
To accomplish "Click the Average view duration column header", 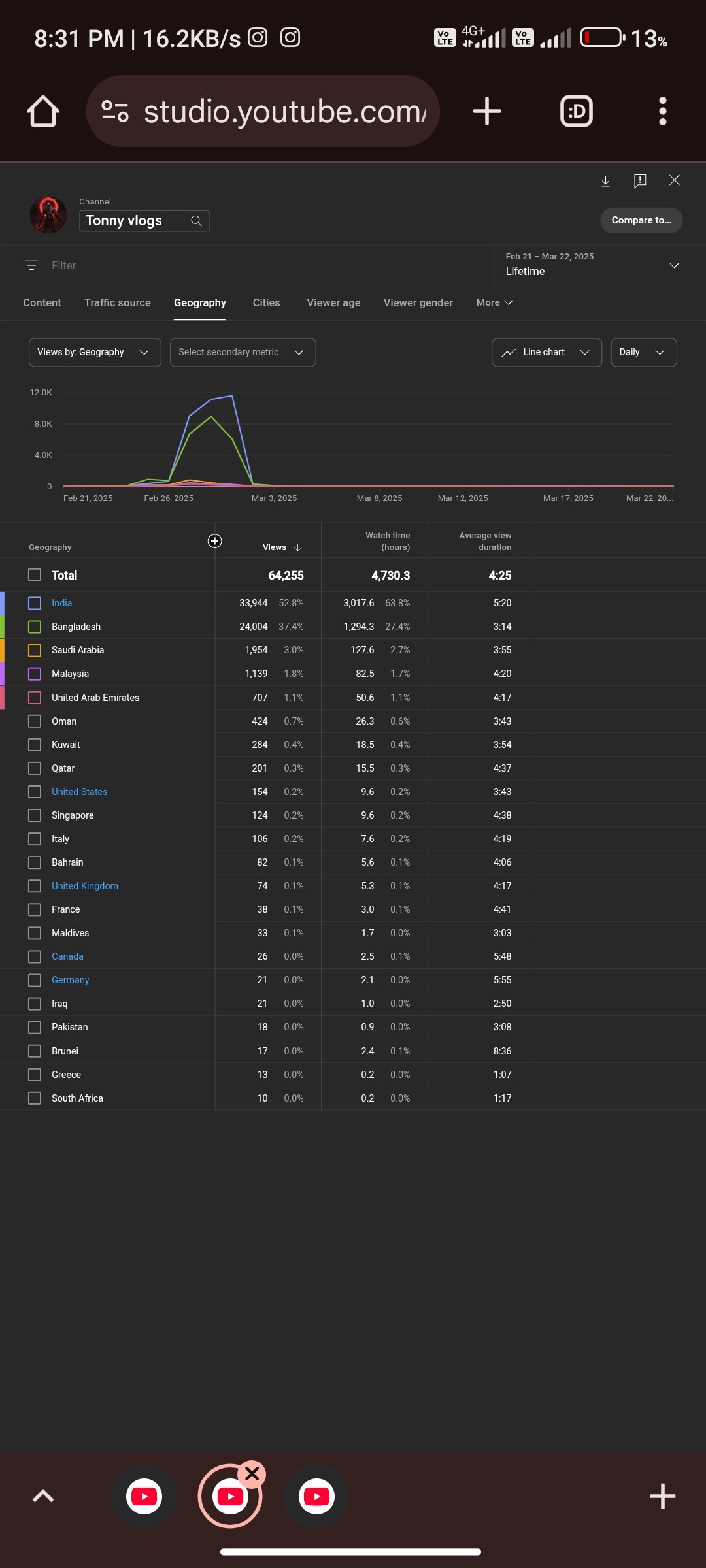I will [x=485, y=541].
